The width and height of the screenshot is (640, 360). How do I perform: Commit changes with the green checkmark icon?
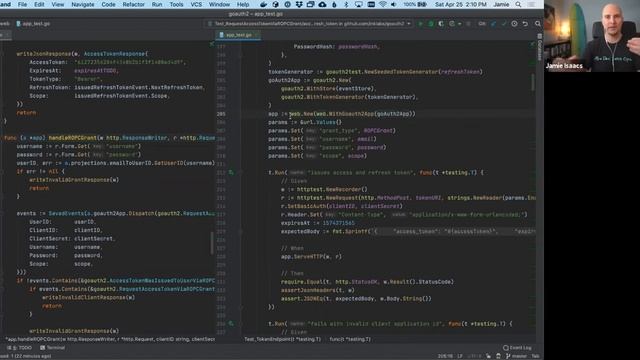click(x=504, y=24)
